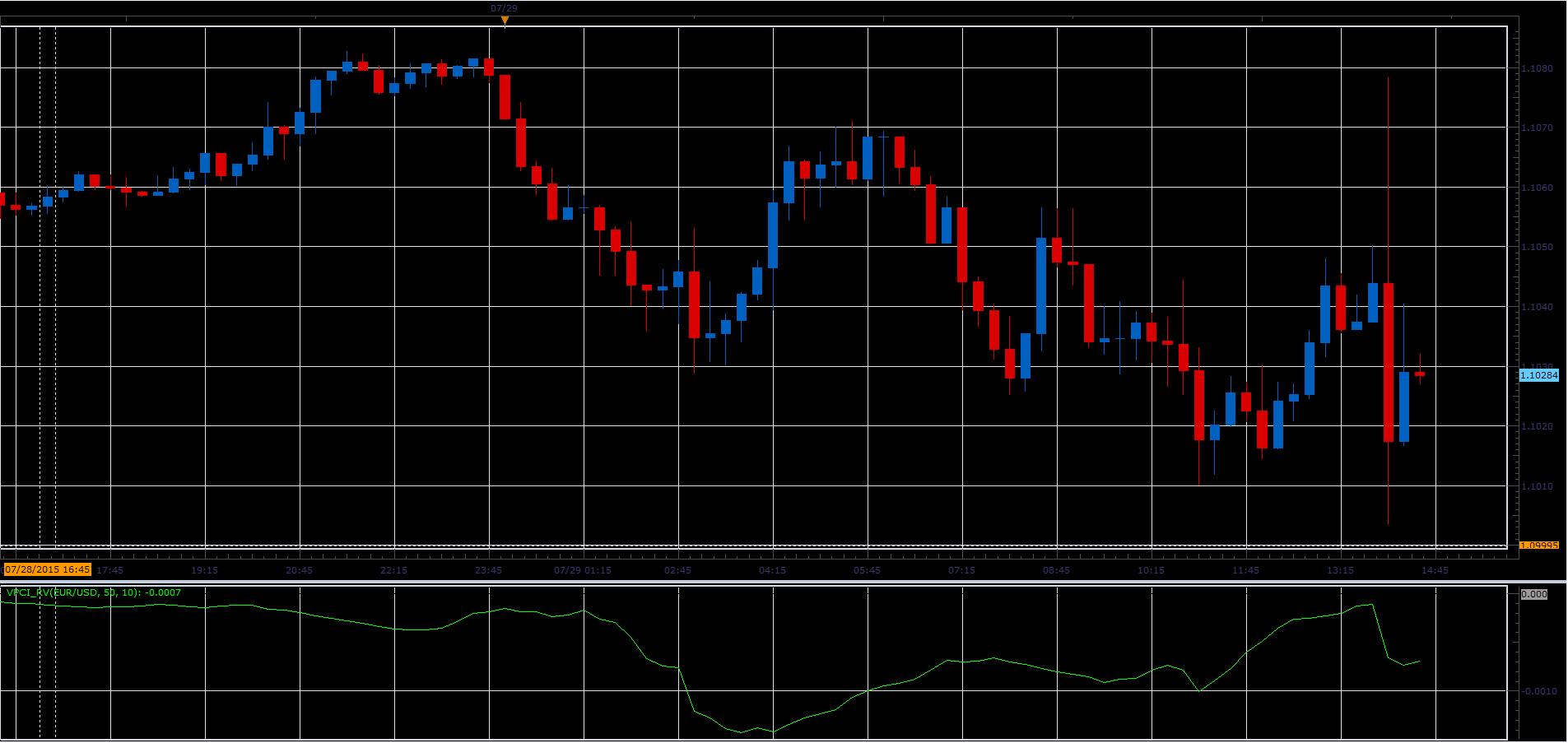The width and height of the screenshot is (1568, 743).
Task: Click the 10:15 time axis label
Action: tap(1151, 570)
